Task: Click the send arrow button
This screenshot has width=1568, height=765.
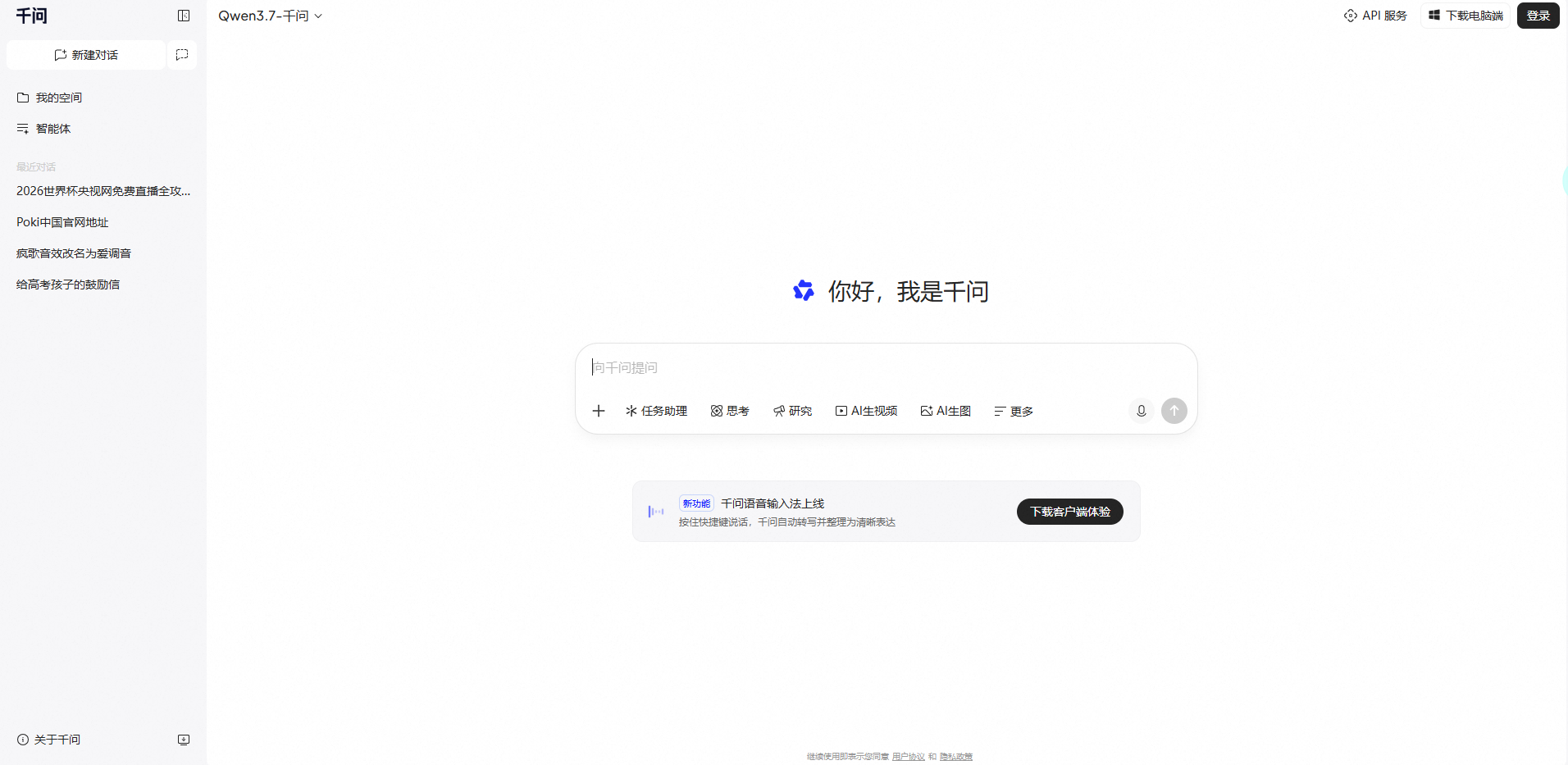Action: [1174, 411]
